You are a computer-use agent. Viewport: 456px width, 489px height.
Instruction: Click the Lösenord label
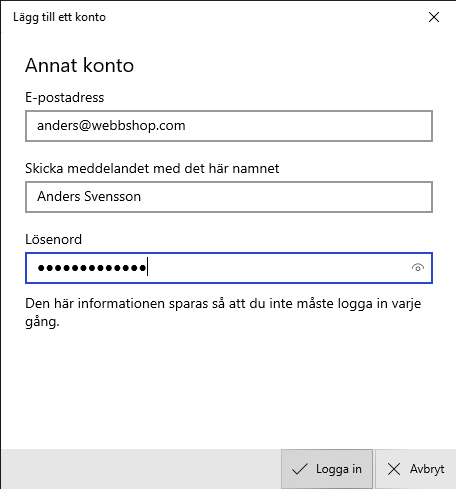tap(53, 239)
